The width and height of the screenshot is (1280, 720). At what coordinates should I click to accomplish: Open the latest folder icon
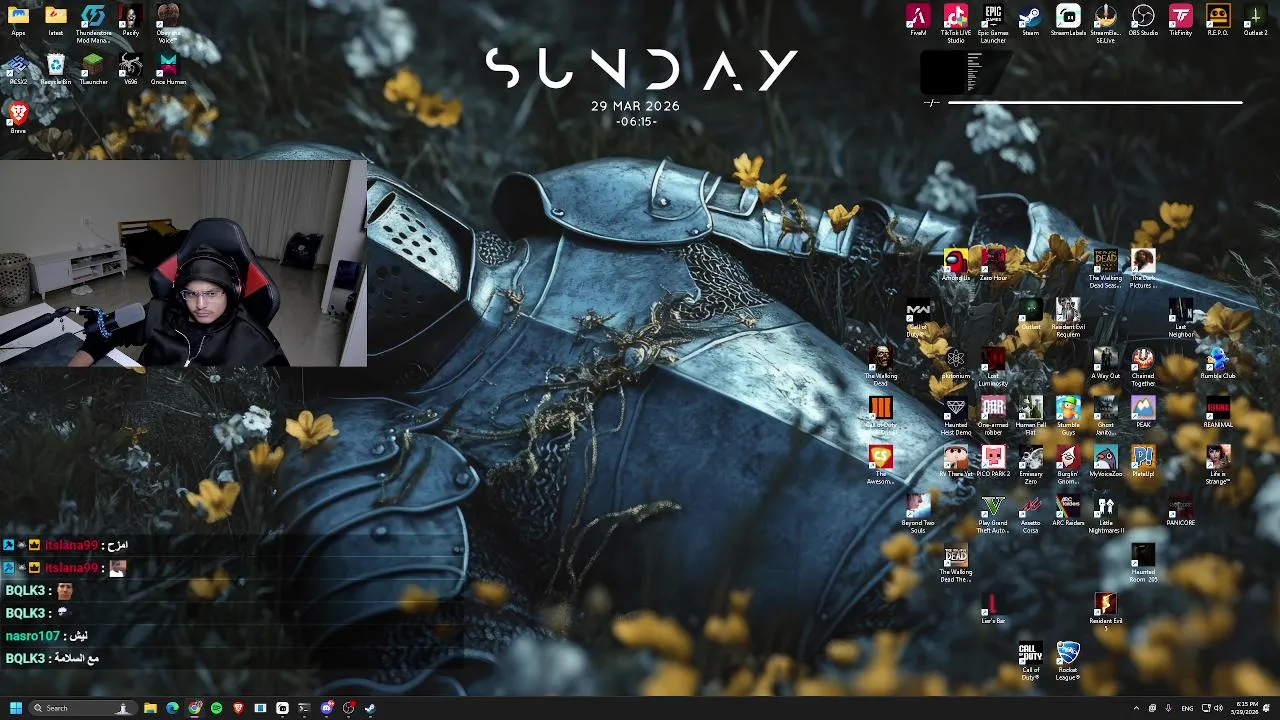point(56,21)
